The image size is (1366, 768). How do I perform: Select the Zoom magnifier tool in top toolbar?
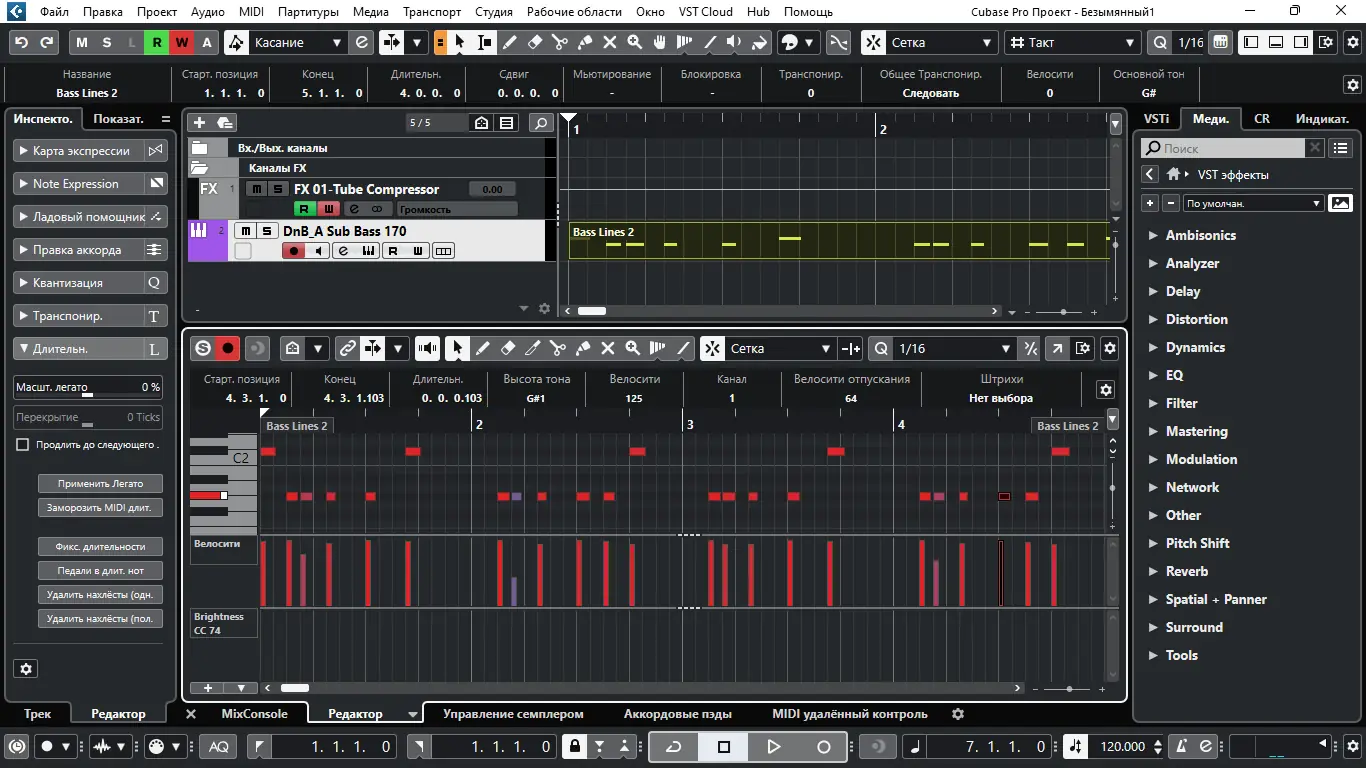634,43
